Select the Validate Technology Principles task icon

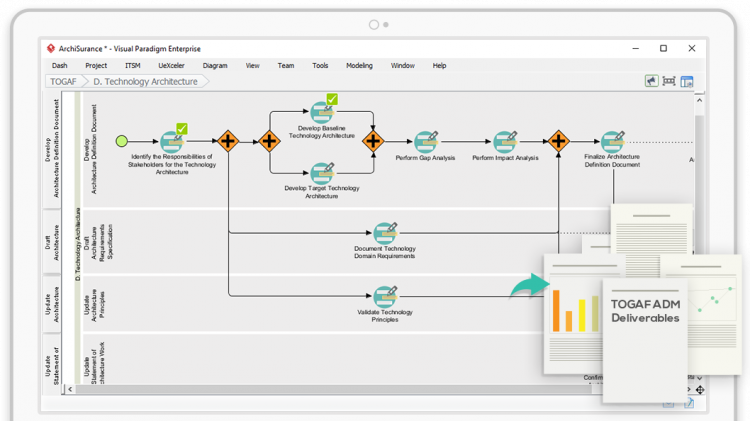point(385,296)
